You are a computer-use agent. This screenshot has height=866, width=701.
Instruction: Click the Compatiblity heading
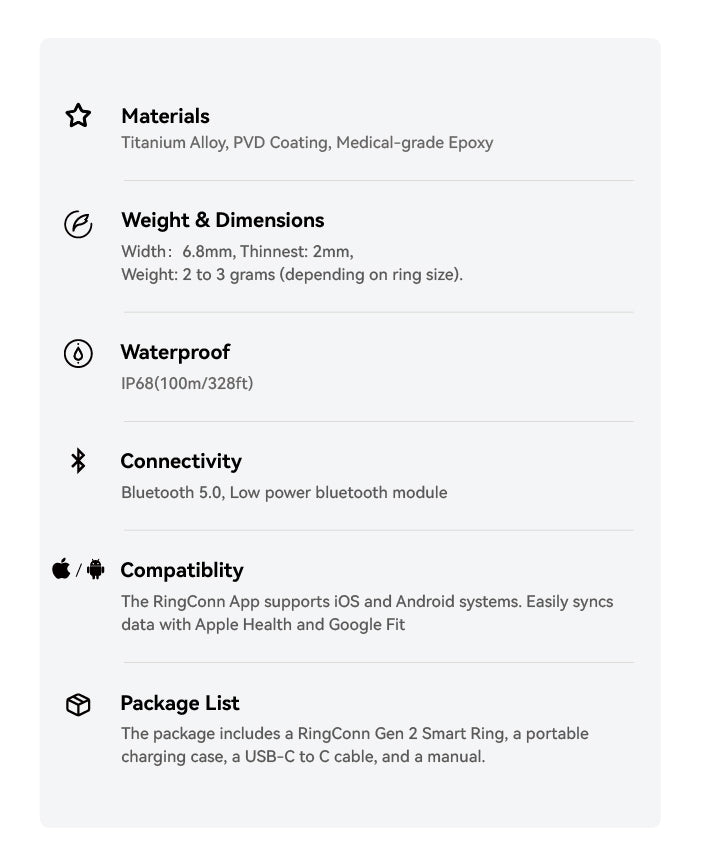tap(182, 570)
